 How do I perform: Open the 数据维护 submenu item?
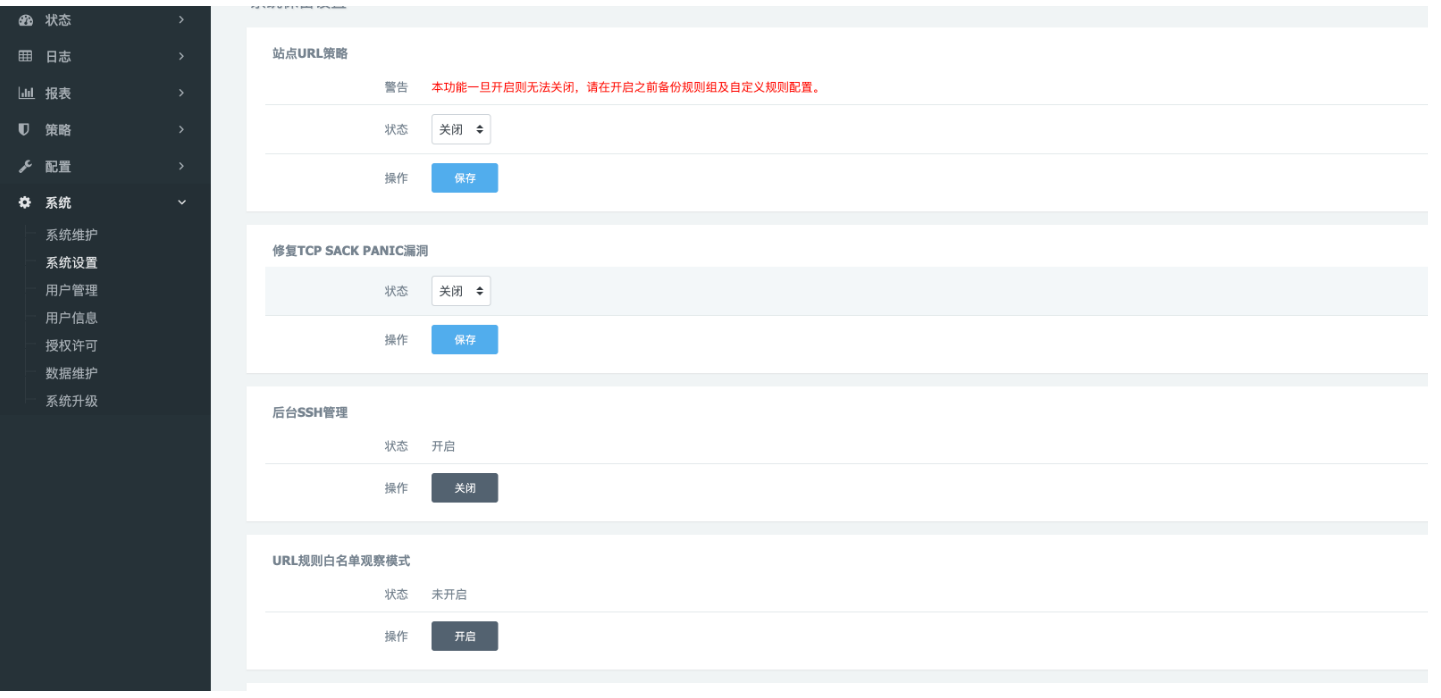(x=72, y=373)
